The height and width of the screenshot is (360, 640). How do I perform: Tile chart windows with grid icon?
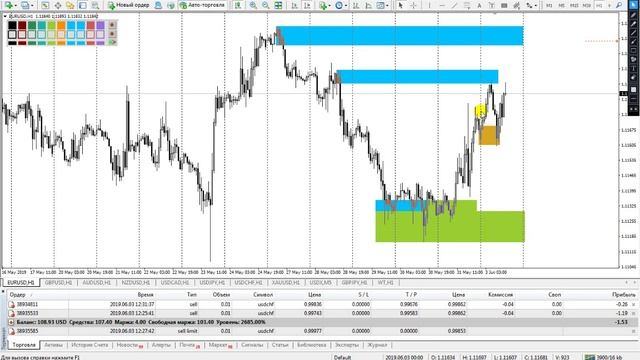coord(278,5)
